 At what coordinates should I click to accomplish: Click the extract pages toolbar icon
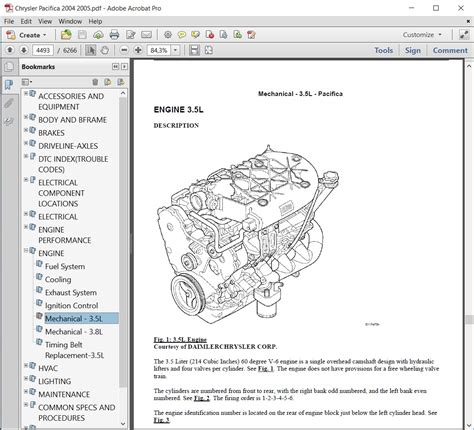(223, 35)
